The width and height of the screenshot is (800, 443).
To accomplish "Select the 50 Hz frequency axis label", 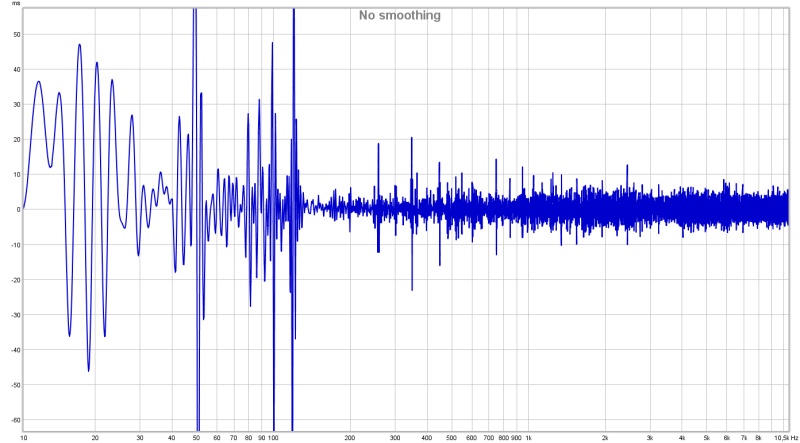I will (196, 438).
